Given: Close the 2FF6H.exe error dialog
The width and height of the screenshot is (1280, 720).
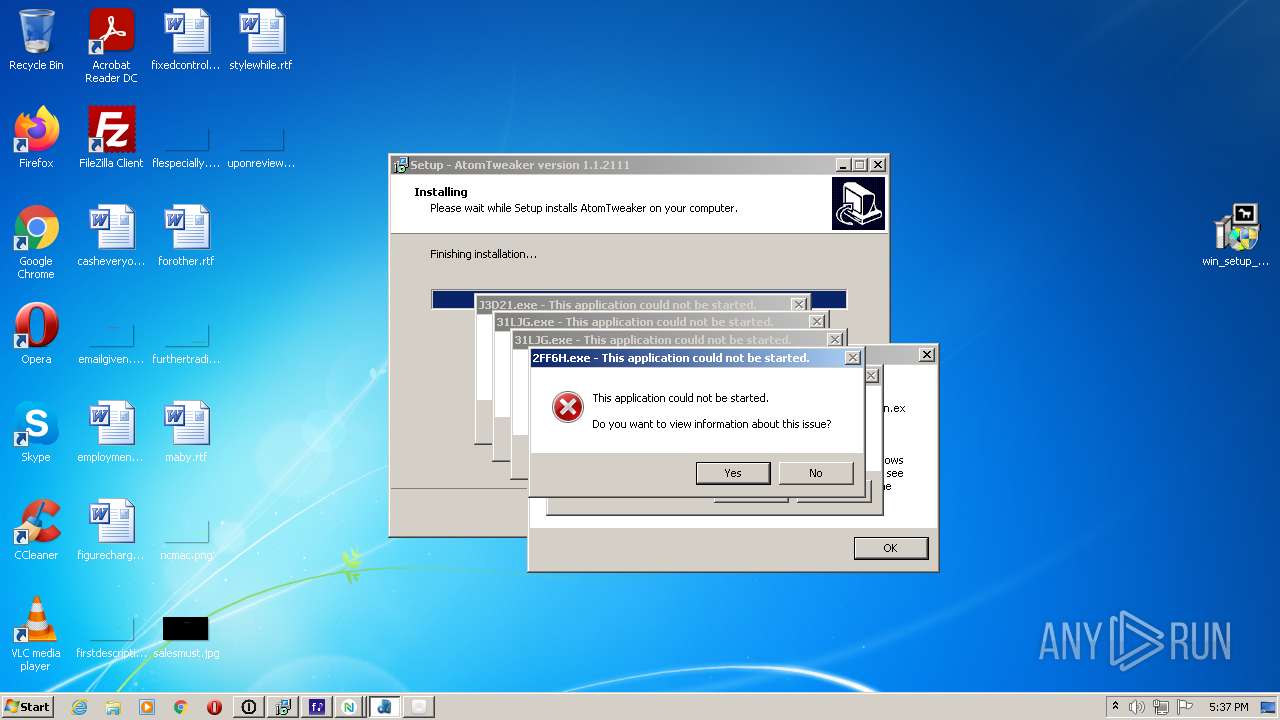Looking at the screenshot, I should pyautogui.click(x=852, y=358).
